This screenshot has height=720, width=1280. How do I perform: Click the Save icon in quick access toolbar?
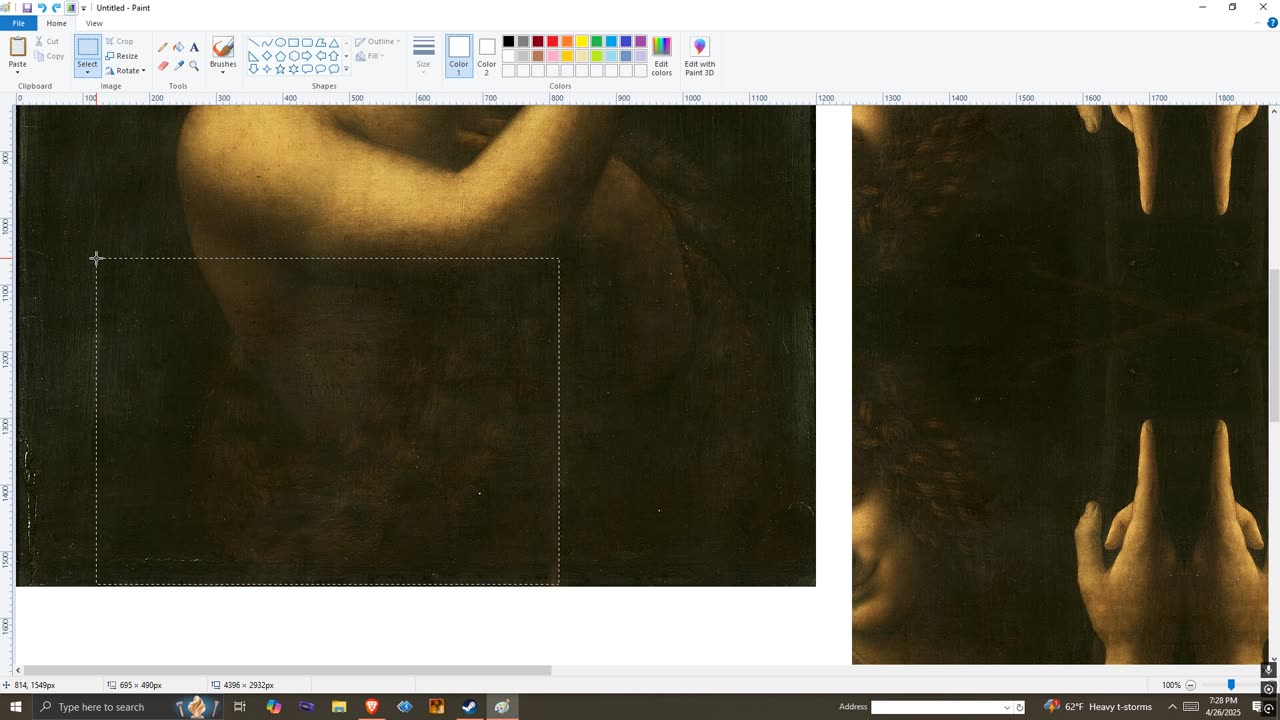(x=27, y=8)
